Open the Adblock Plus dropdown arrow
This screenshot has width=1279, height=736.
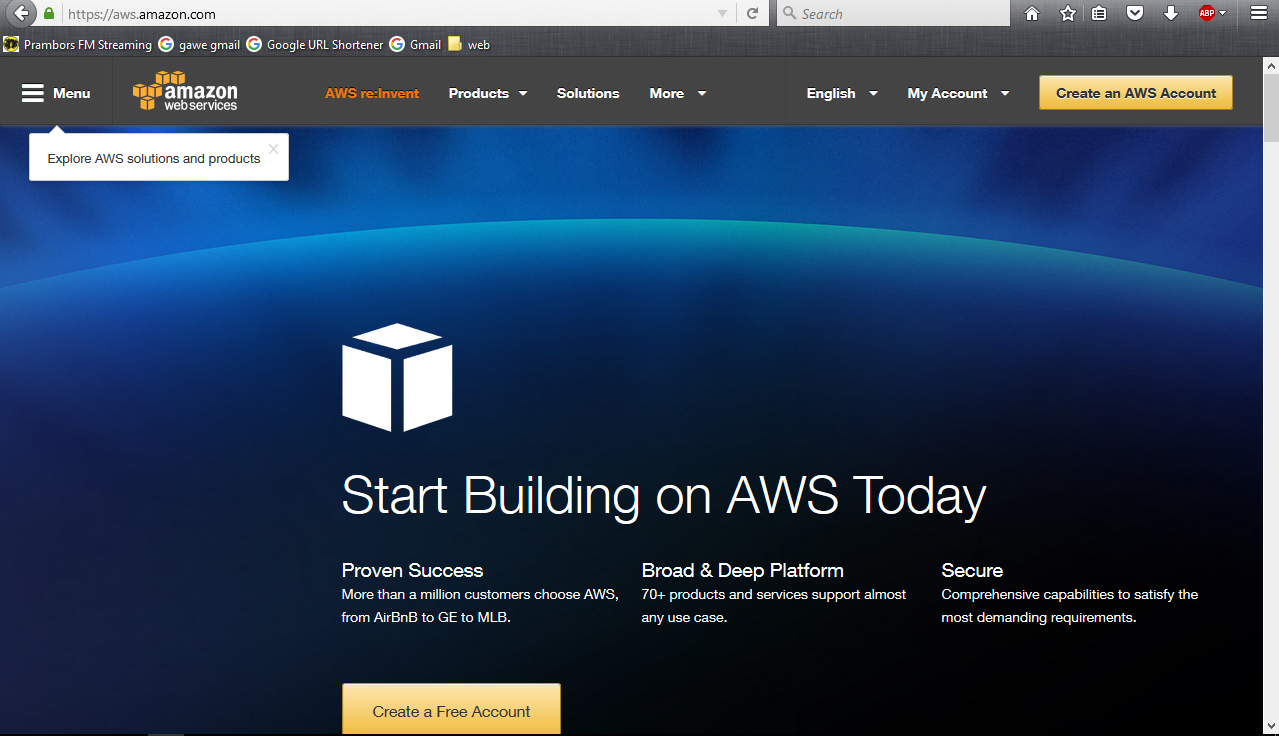(1223, 14)
